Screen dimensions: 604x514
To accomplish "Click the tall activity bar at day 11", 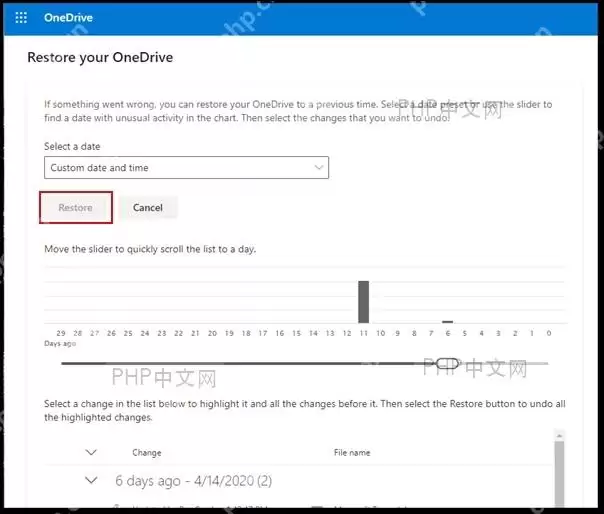I will 364,302.
